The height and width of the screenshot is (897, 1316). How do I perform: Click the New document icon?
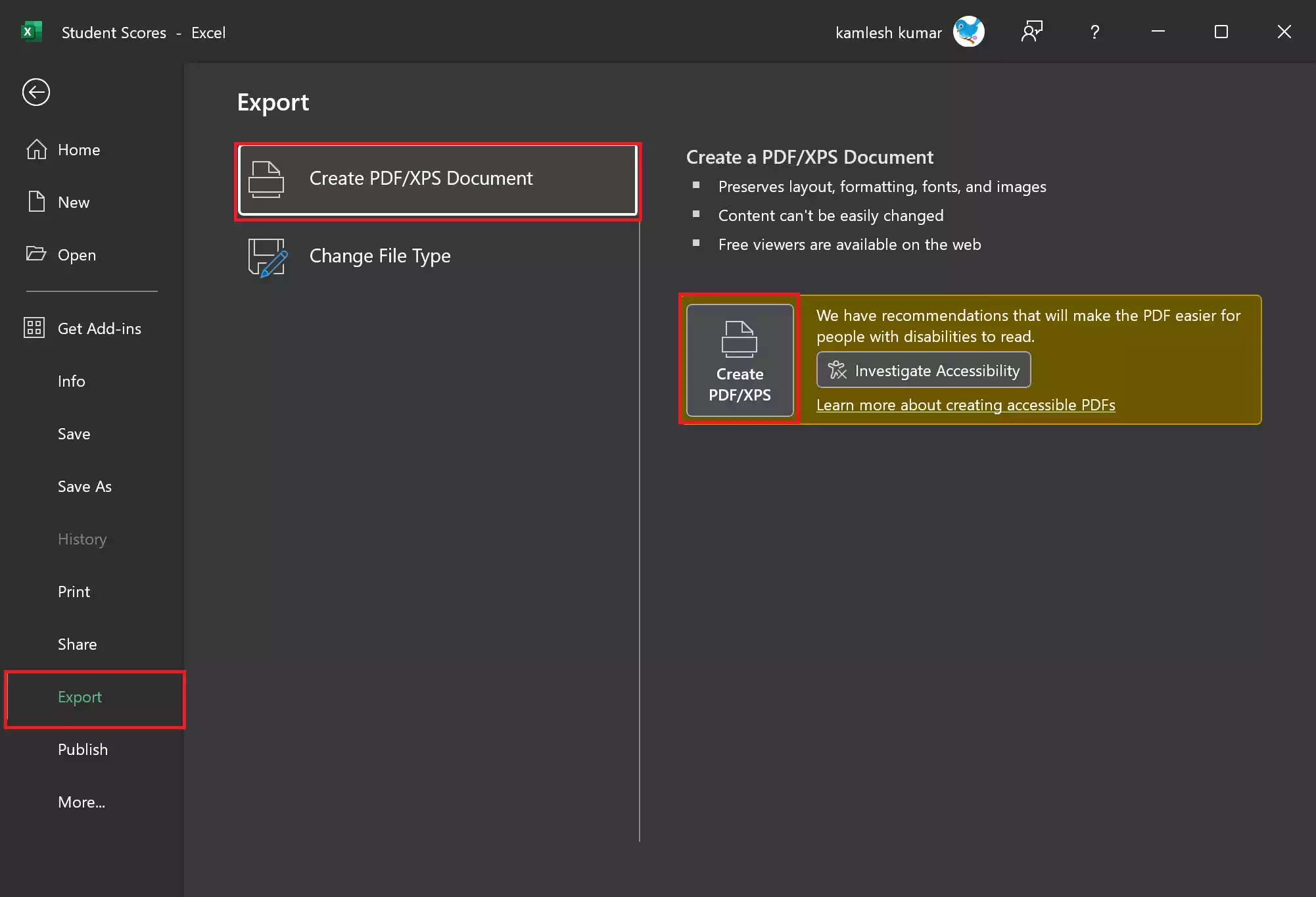point(37,202)
